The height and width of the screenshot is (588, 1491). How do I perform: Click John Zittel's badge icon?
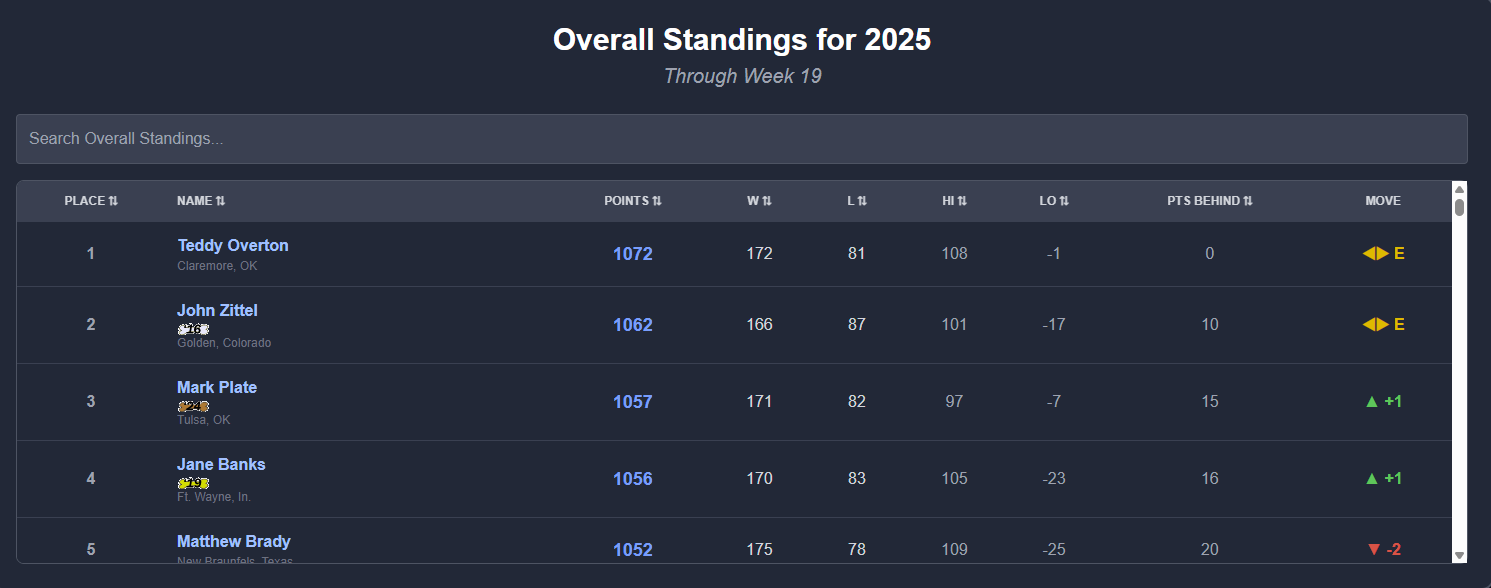[193, 329]
